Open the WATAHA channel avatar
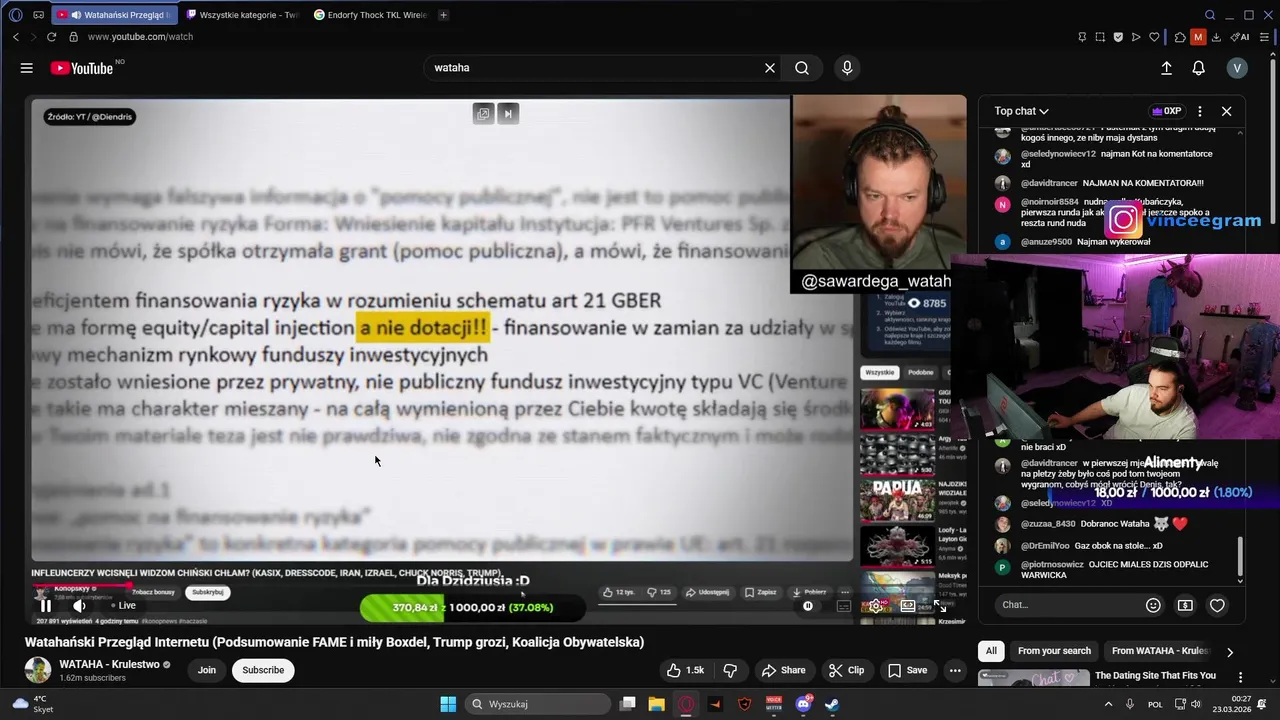 [38, 670]
